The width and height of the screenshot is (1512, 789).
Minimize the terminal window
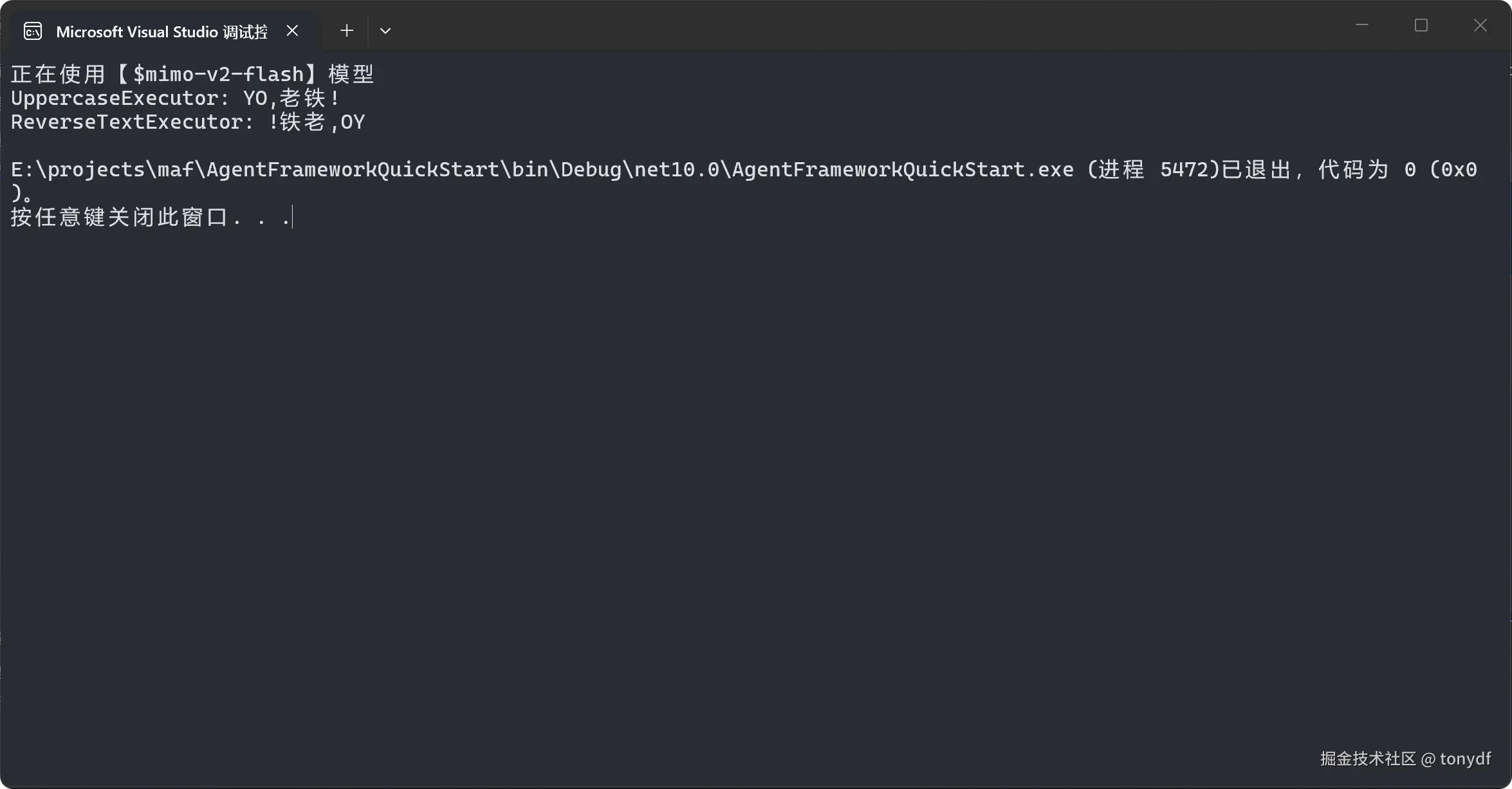click(x=1362, y=26)
